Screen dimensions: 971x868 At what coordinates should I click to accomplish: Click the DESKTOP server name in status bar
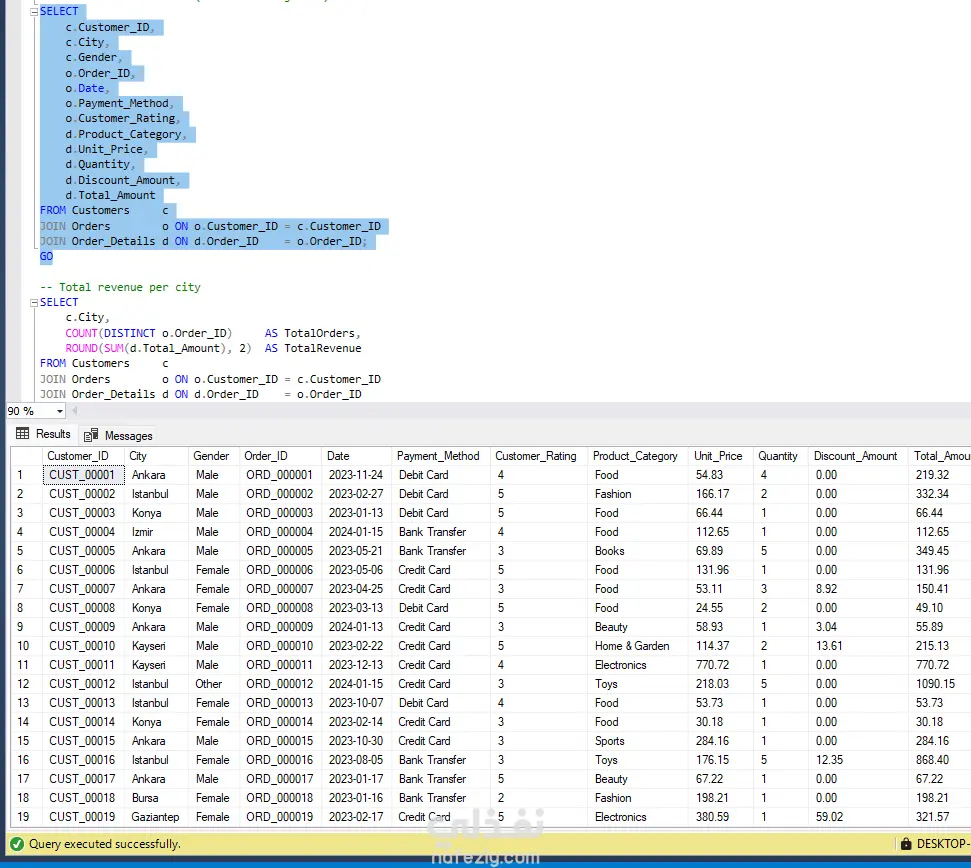(943, 844)
